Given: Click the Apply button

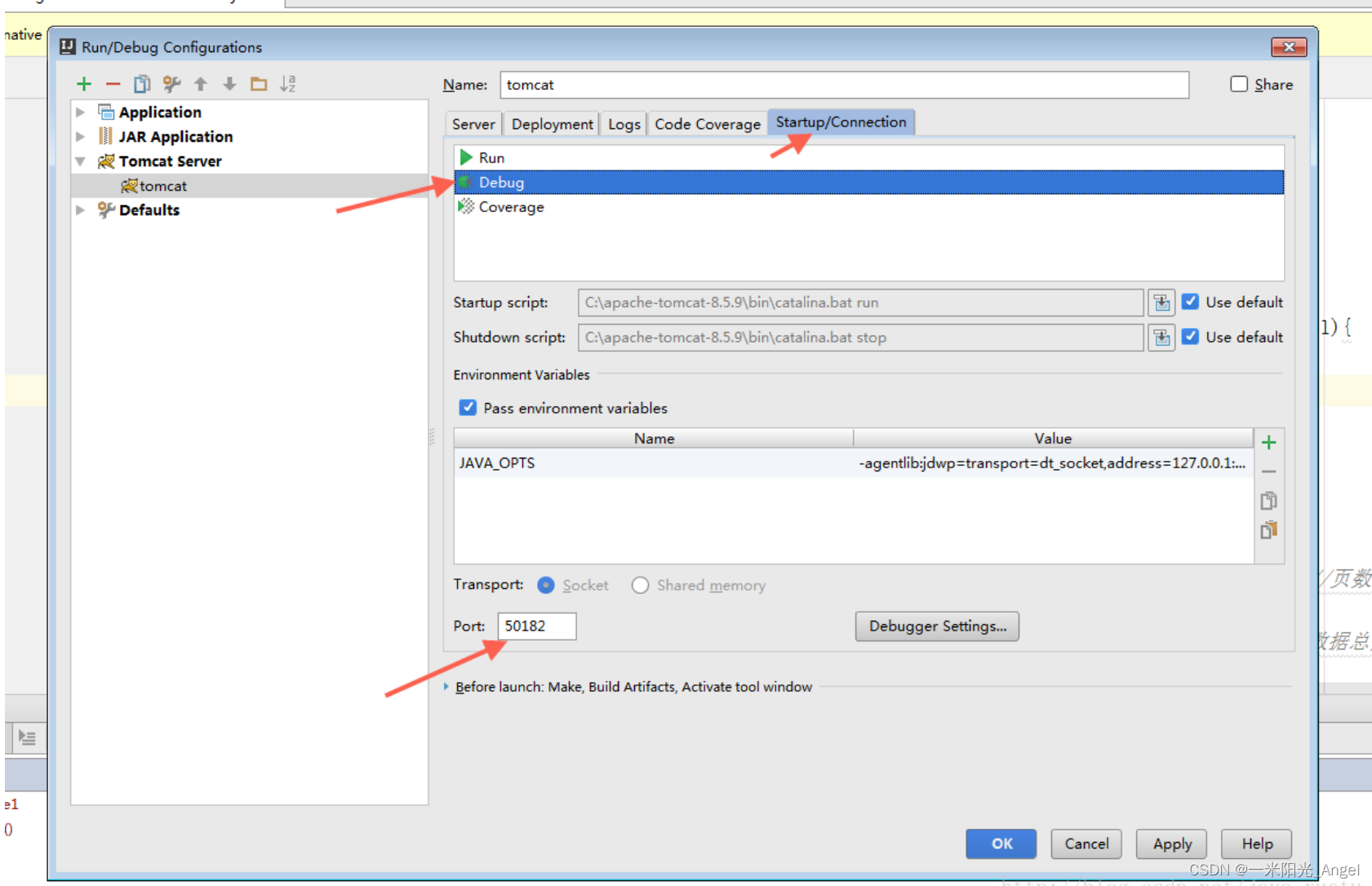Looking at the screenshot, I should pos(1171,844).
